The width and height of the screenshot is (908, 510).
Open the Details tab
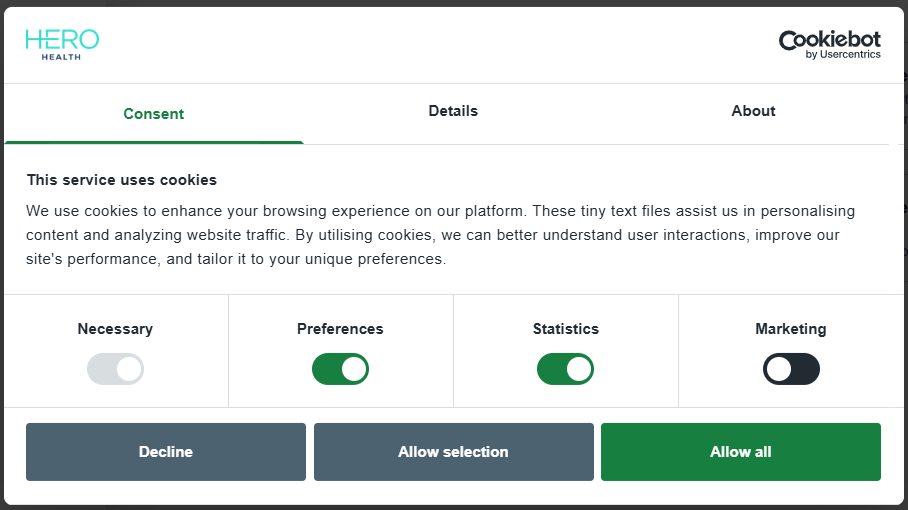coord(453,111)
